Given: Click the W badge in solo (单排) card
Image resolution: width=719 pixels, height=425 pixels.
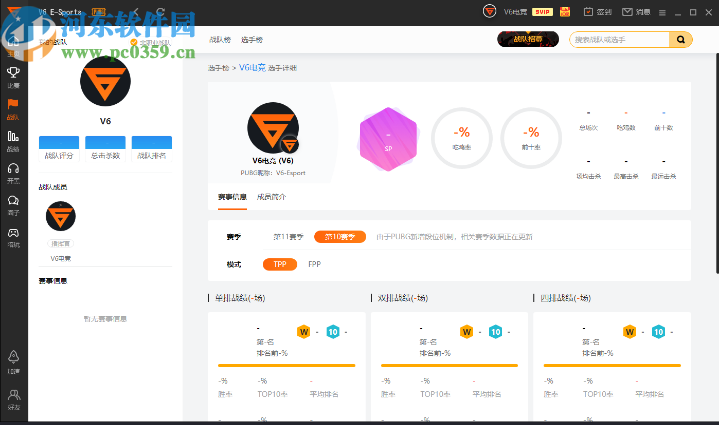Looking at the screenshot, I should [x=304, y=331].
